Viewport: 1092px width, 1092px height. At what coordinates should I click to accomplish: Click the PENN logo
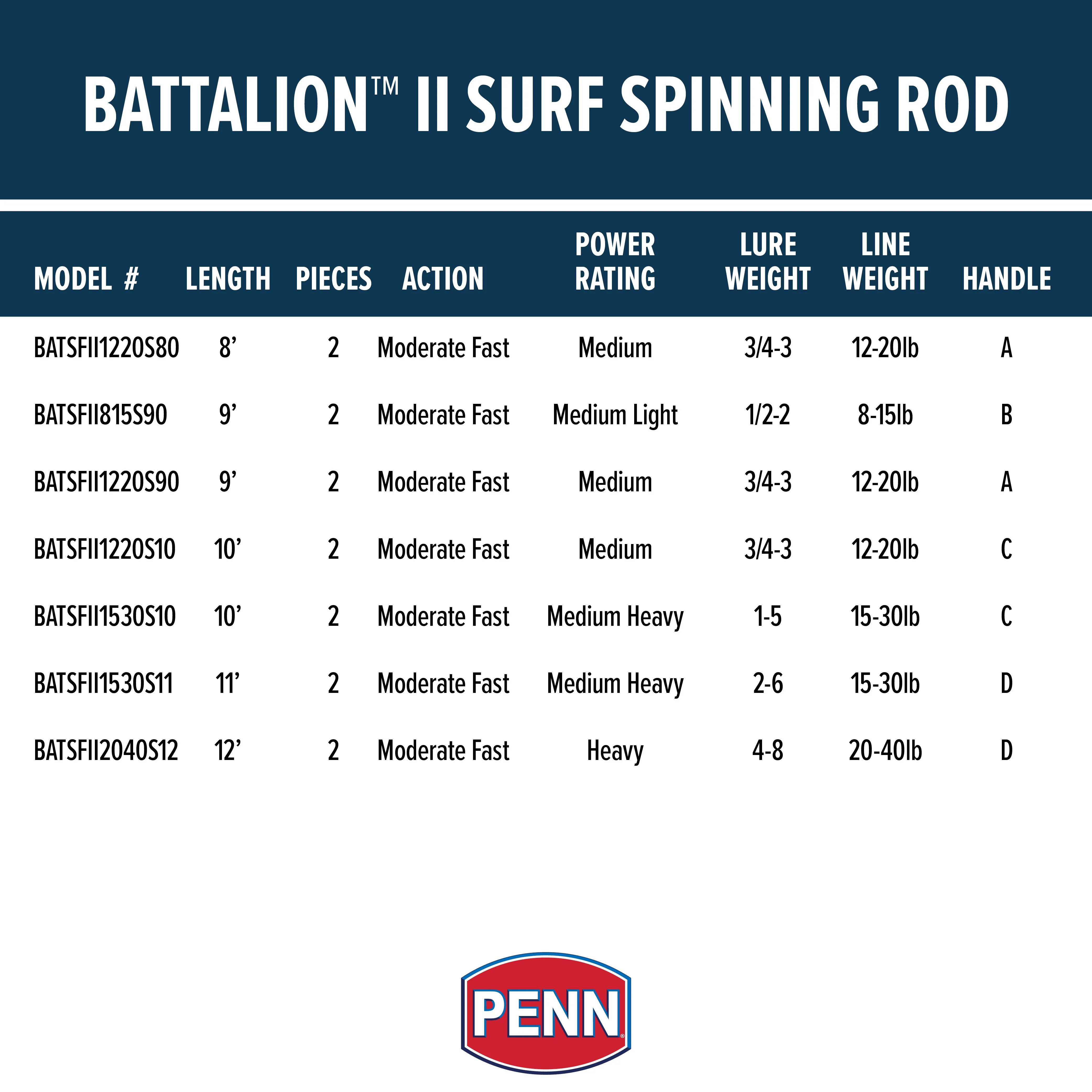[x=546, y=1013]
